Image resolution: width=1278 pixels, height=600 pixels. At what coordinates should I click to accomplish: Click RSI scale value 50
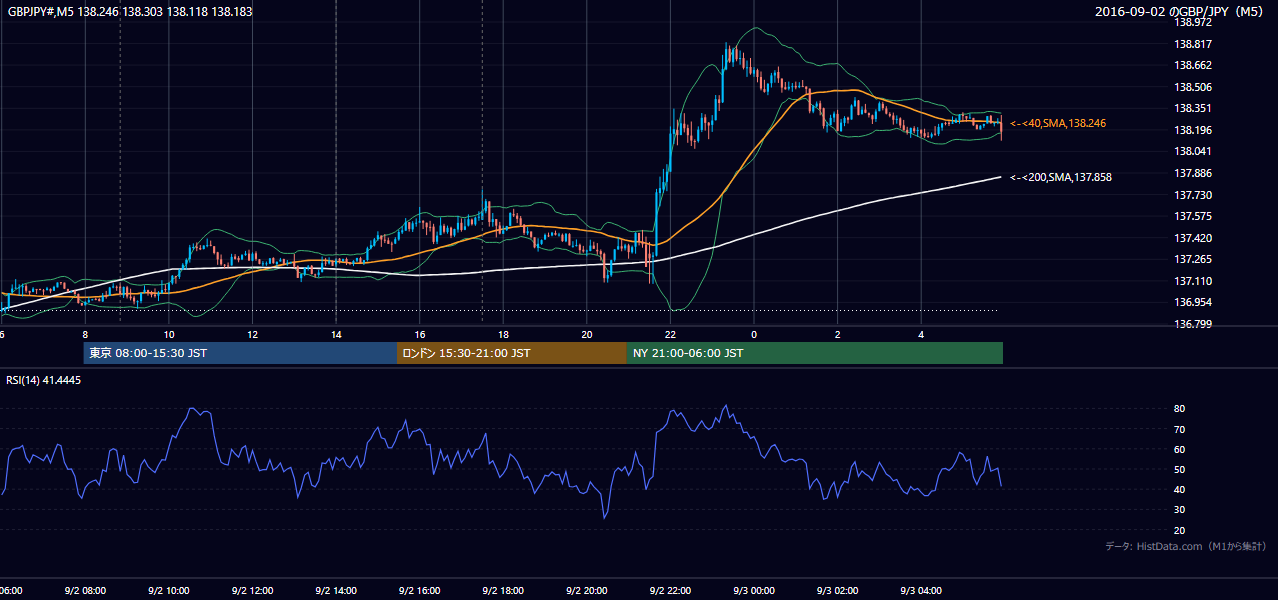pos(1180,469)
